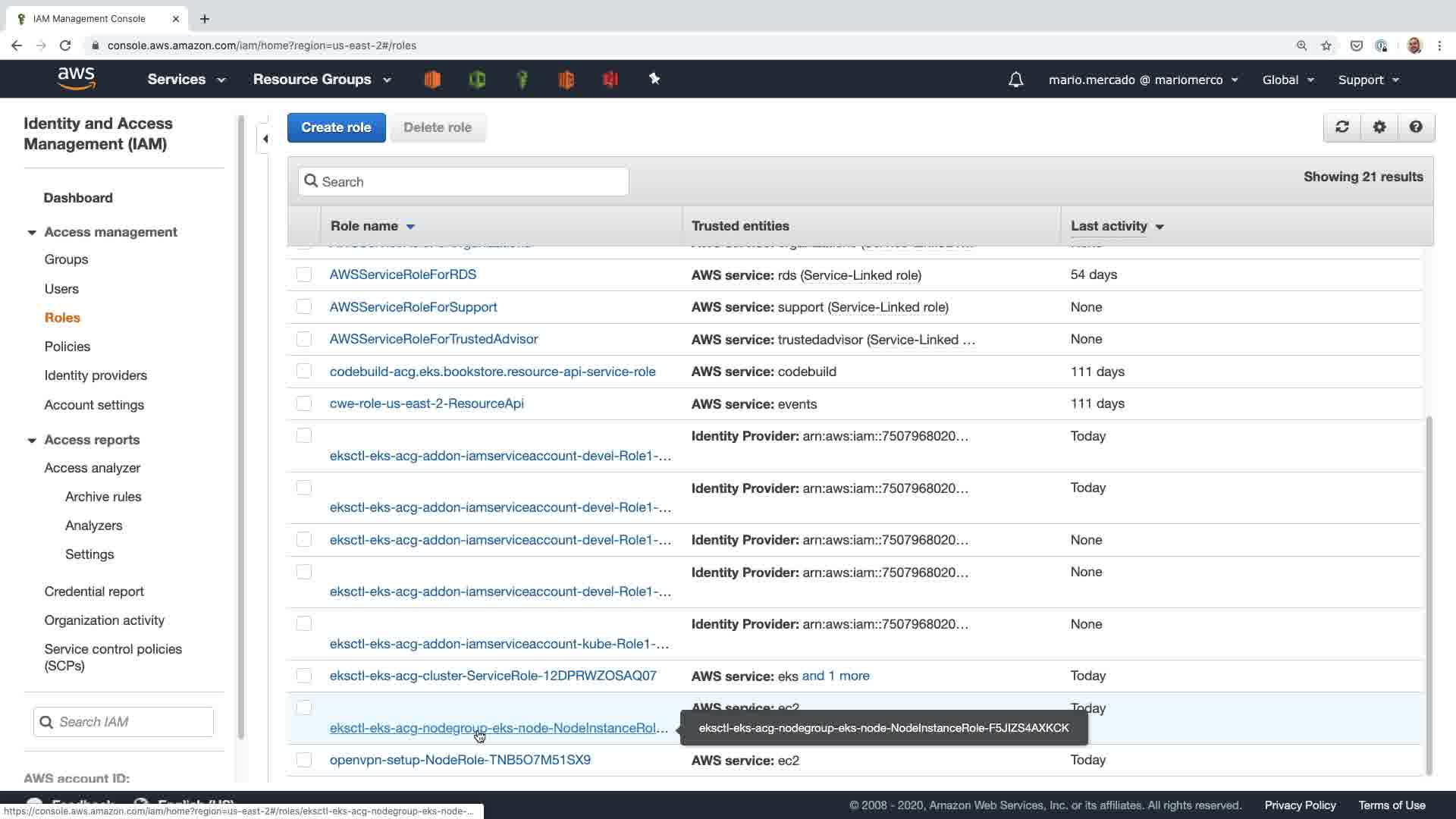This screenshot has height=819, width=1456.
Task: Select the AWSServiceRoleForRDS checkbox
Action: (304, 275)
